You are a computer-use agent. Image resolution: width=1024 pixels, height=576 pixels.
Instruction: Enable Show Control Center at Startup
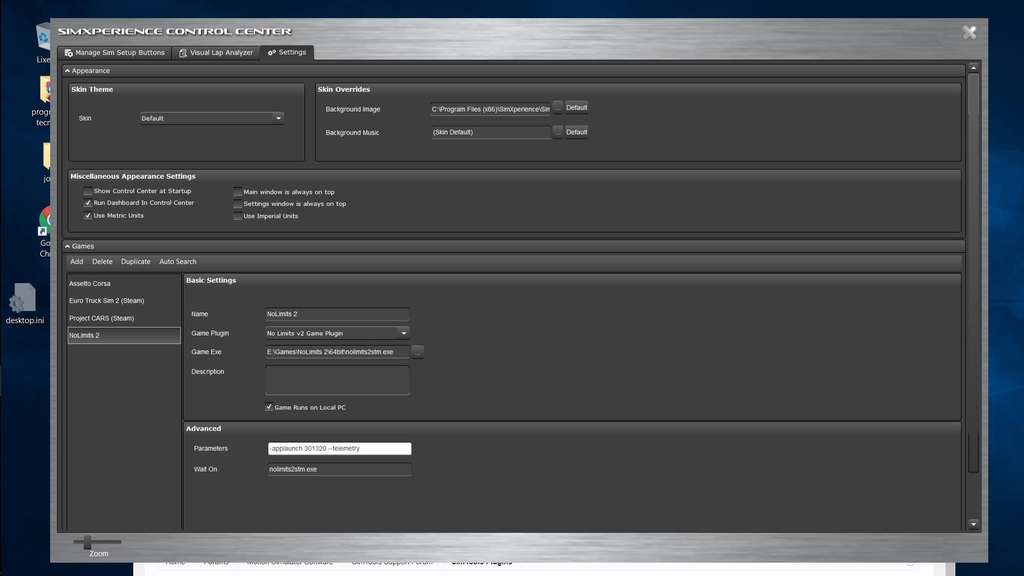click(88, 191)
